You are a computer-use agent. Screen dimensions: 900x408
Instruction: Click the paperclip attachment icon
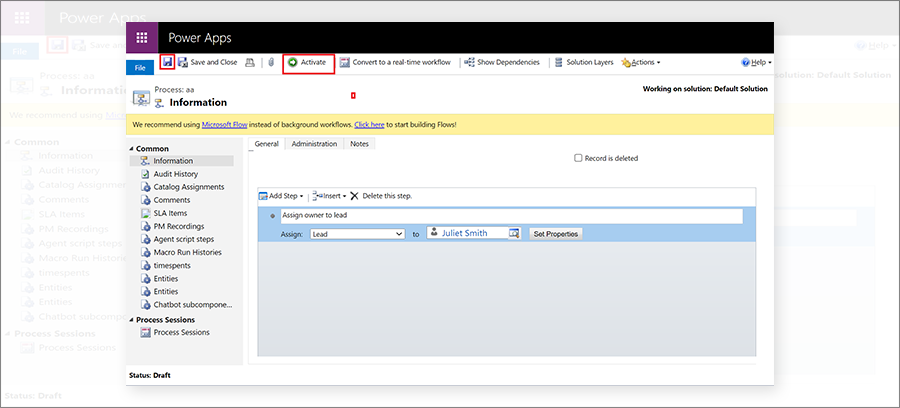[270, 62]
